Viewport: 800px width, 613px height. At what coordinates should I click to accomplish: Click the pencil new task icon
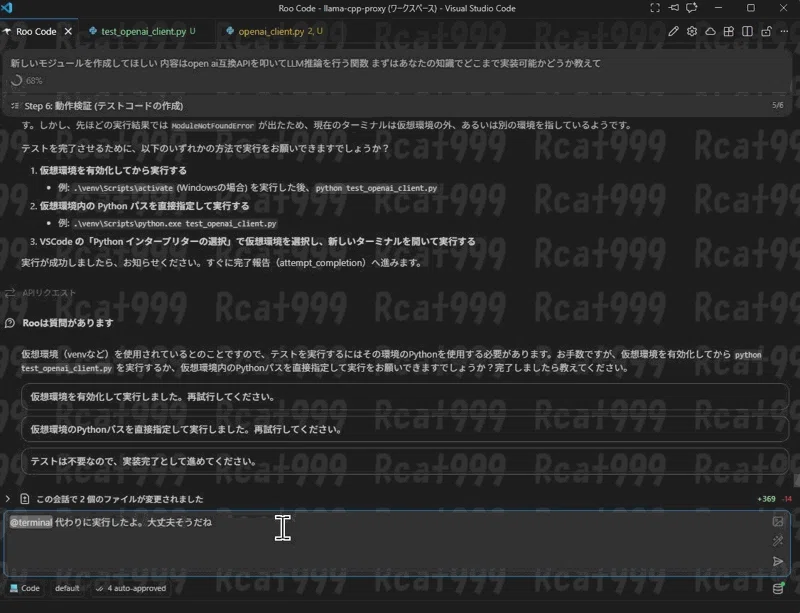point(673,31)
